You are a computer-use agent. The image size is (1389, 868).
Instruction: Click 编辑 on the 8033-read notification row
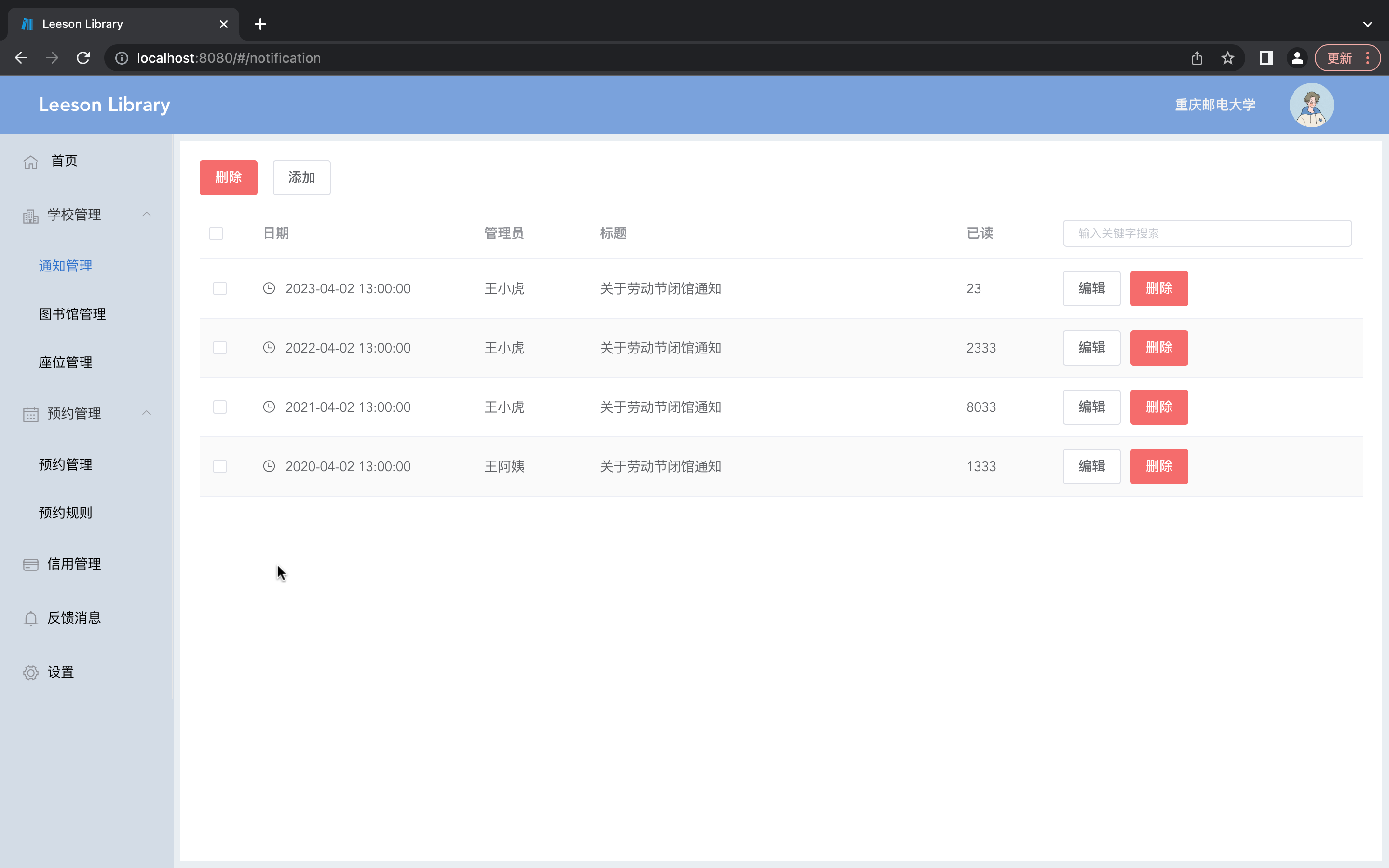point(1091,407)
